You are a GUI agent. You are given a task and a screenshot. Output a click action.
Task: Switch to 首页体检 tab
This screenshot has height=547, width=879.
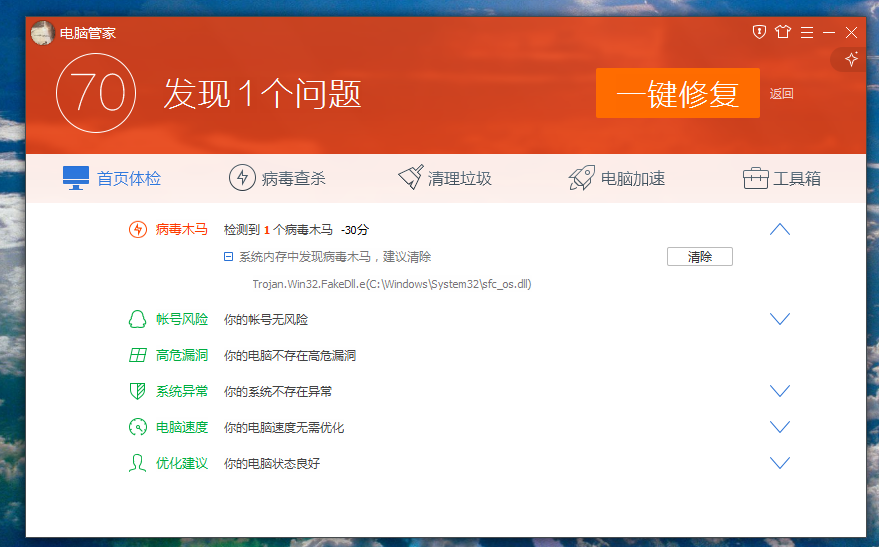[x=112, y=178]
